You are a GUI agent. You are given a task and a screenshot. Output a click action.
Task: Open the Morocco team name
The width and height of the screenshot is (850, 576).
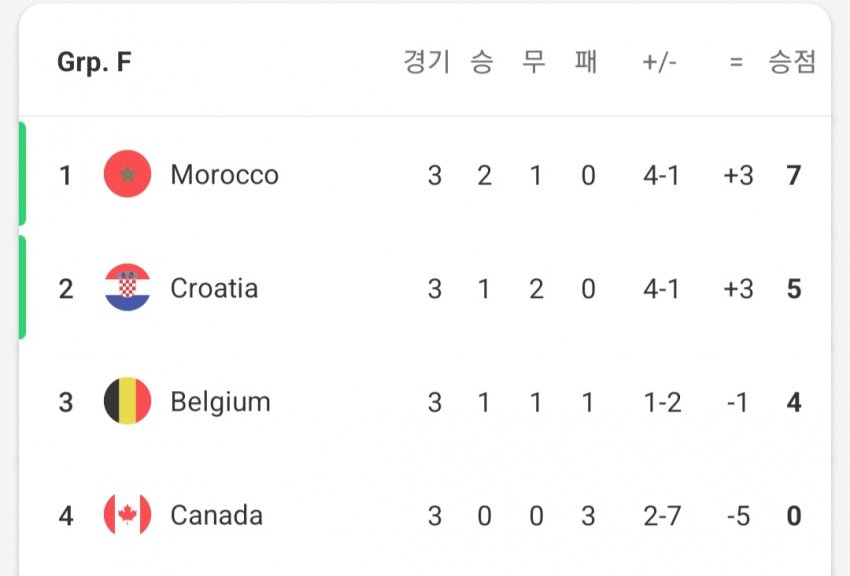point(224,175)
